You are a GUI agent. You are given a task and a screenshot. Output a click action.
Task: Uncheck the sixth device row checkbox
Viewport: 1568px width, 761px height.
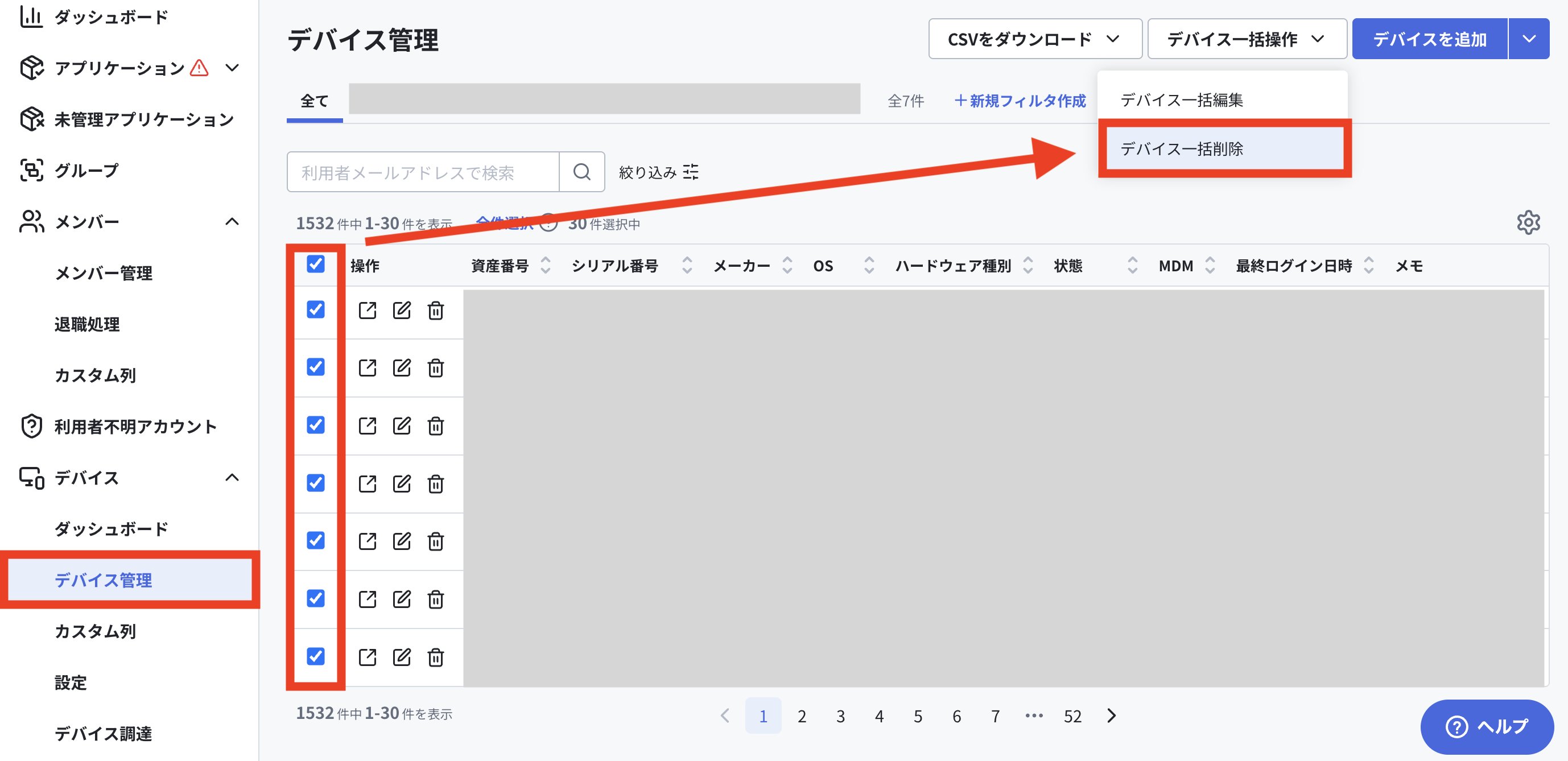(315, 598)
